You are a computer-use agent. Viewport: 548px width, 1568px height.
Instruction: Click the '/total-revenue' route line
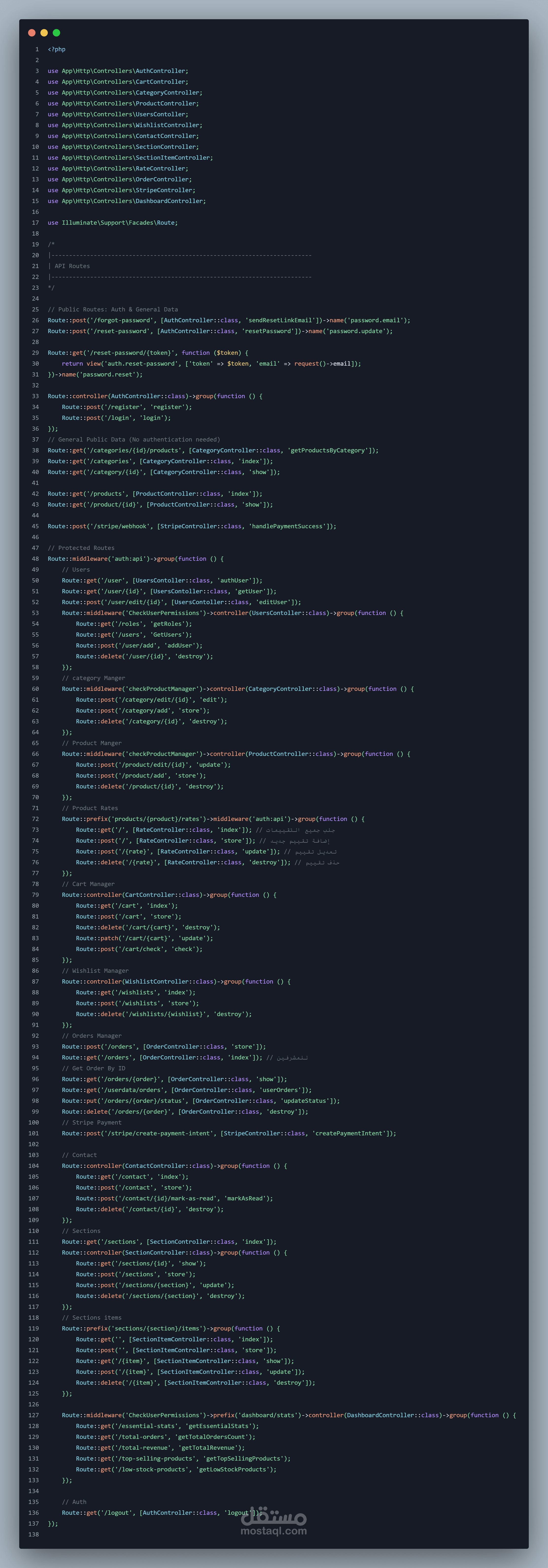(x=160, y=1448)
